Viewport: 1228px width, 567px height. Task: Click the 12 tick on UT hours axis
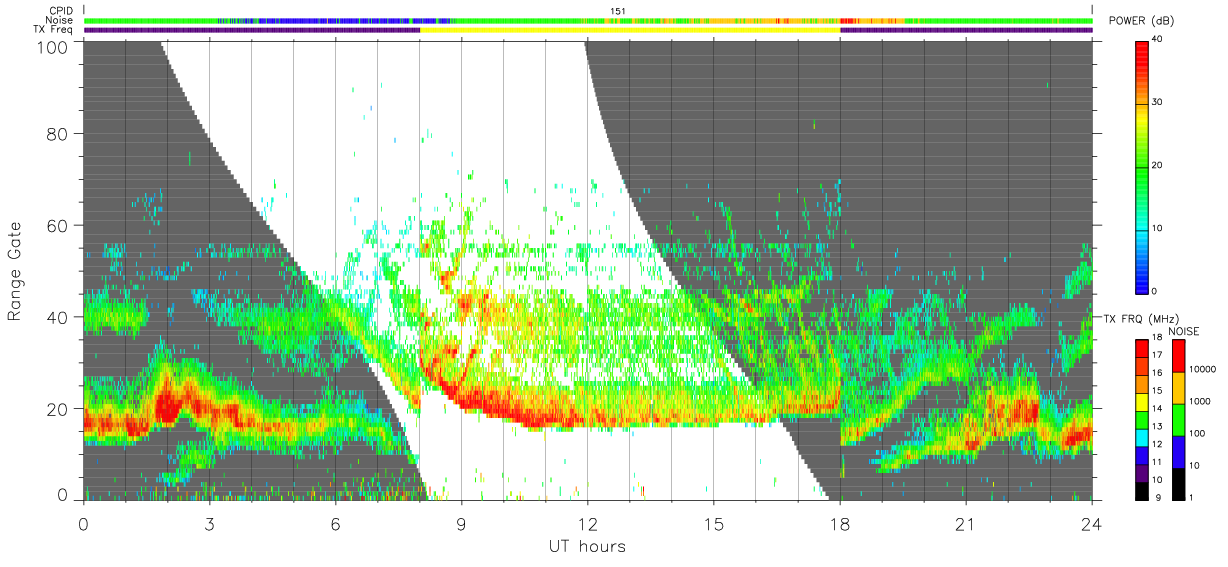tap(587, 523)
